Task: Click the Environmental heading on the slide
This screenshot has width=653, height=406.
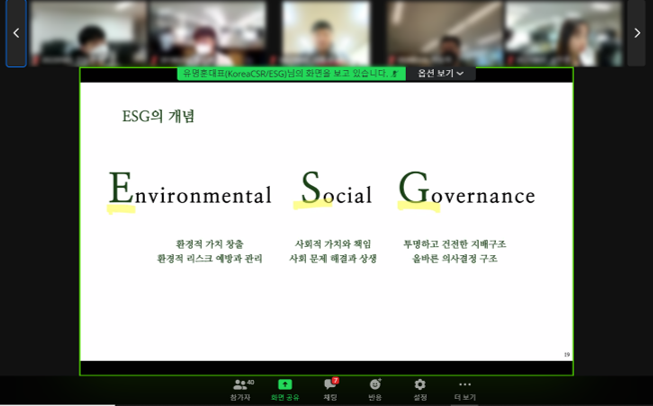Action: click(190, 193)
